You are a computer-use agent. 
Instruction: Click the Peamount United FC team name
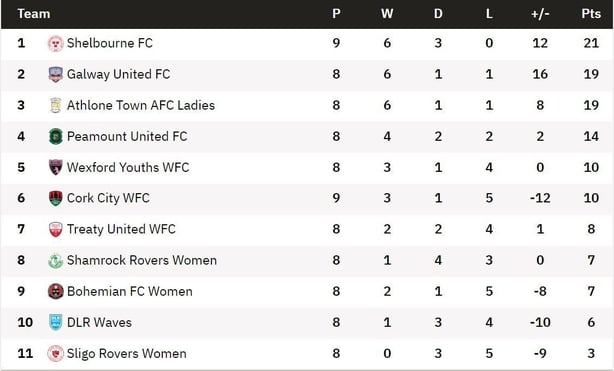tap(127, 136)
